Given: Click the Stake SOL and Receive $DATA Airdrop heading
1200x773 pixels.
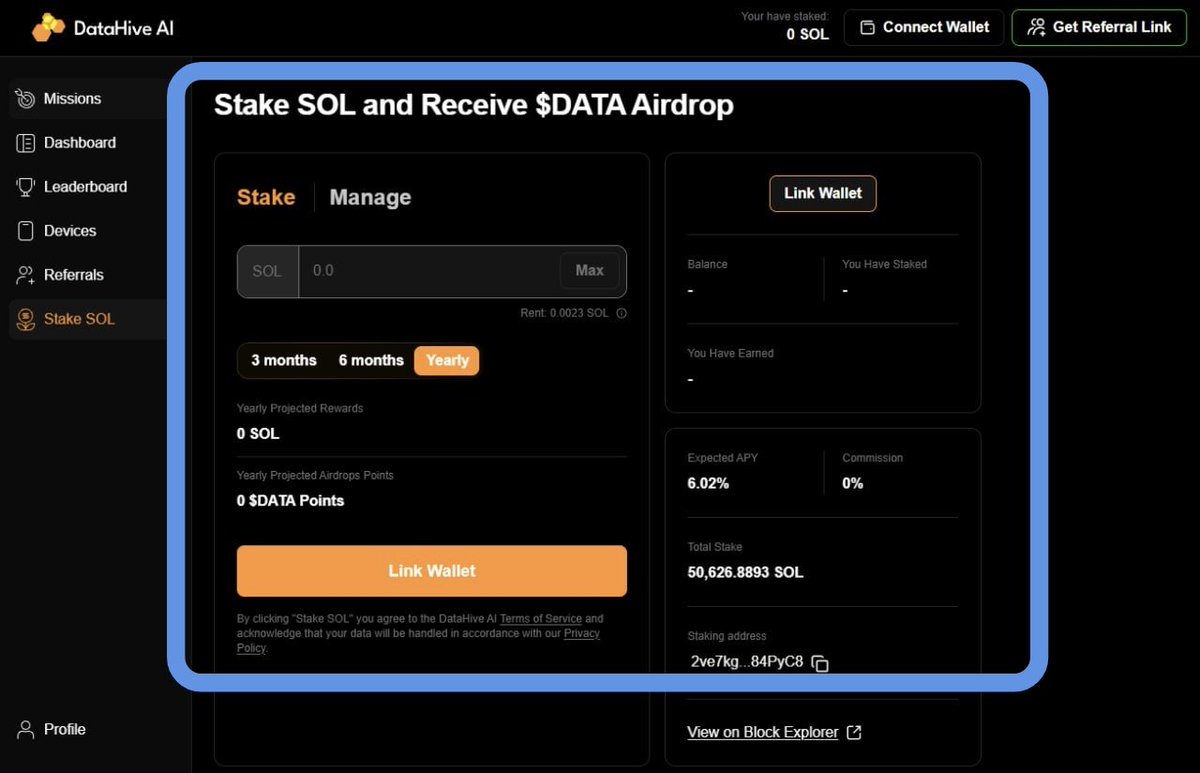Looking at the screenshot, I should tap(474, 105).
